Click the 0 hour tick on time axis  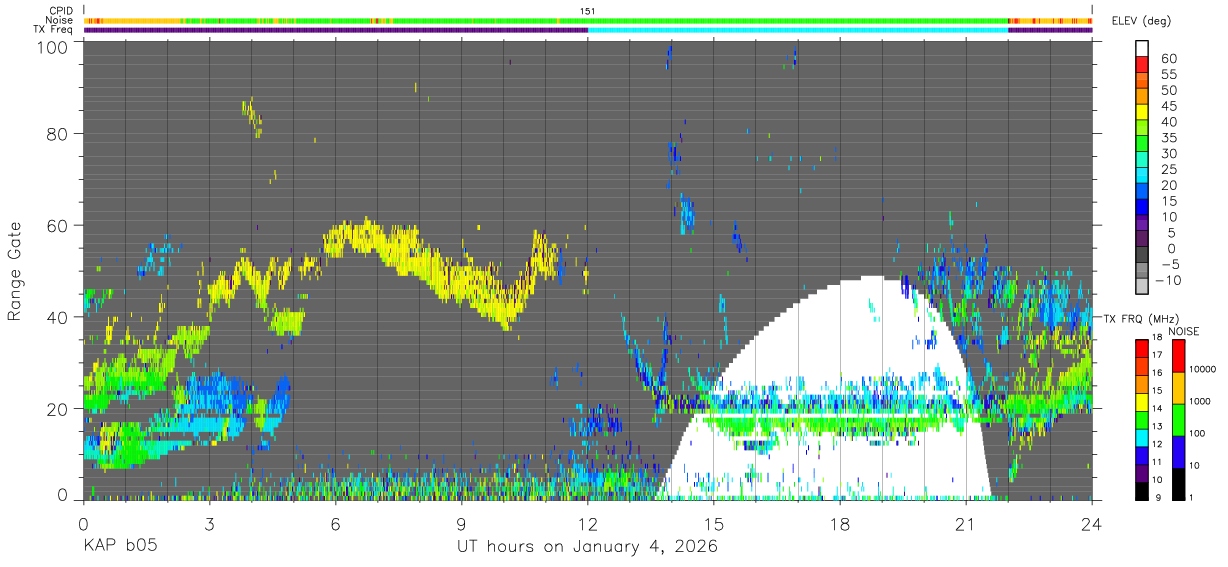[x=83, y=523]
